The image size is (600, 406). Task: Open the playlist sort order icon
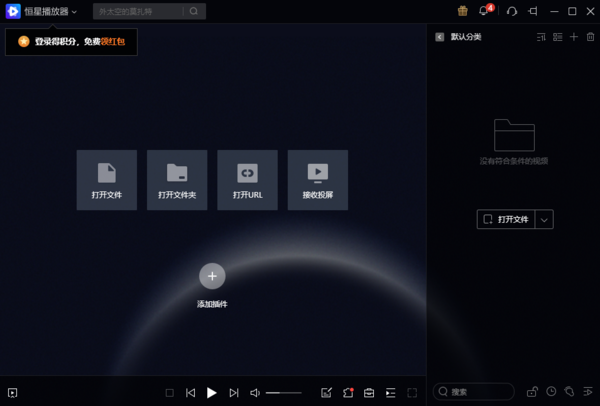541,37
